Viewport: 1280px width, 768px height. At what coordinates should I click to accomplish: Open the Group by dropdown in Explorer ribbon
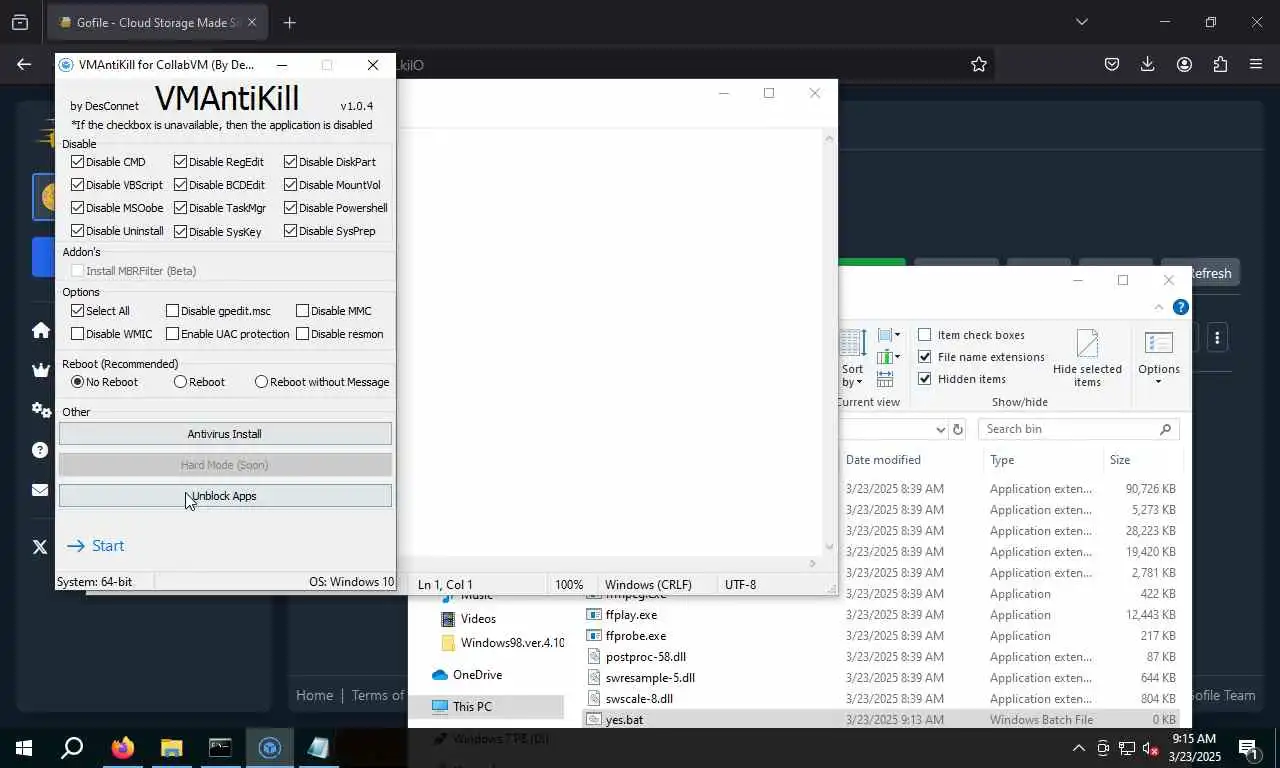pos(888,335)
